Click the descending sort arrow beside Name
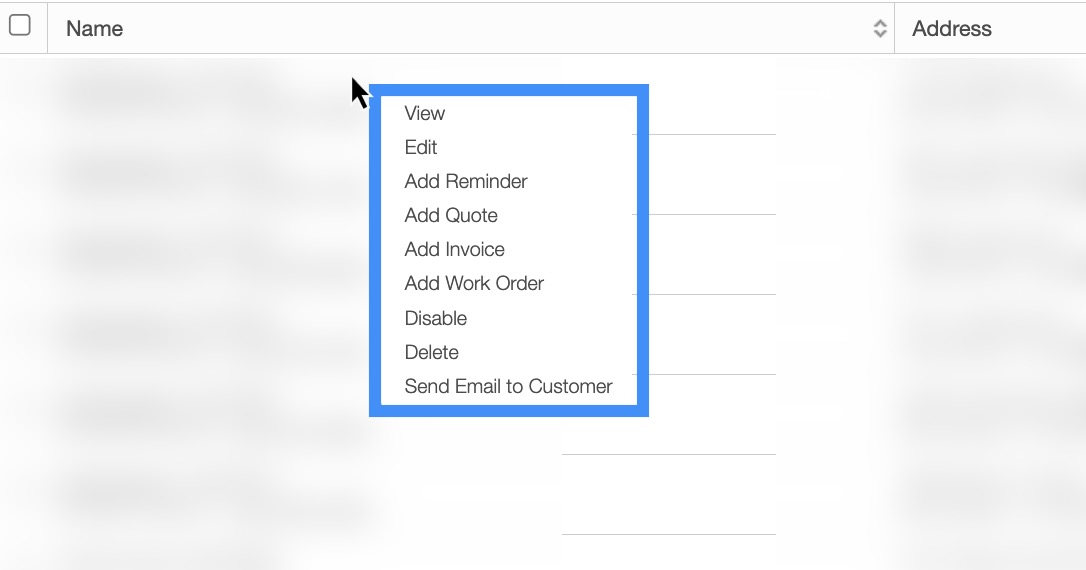Image resolution: width=1086 pixels, height=570 pixels. pos(880,34)
